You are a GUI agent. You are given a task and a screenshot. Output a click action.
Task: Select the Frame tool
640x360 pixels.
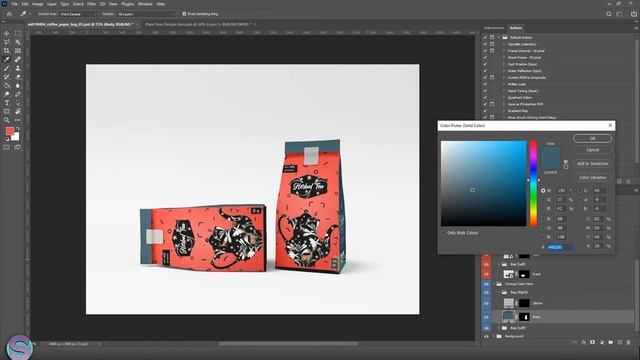click(x=18, y=51)
